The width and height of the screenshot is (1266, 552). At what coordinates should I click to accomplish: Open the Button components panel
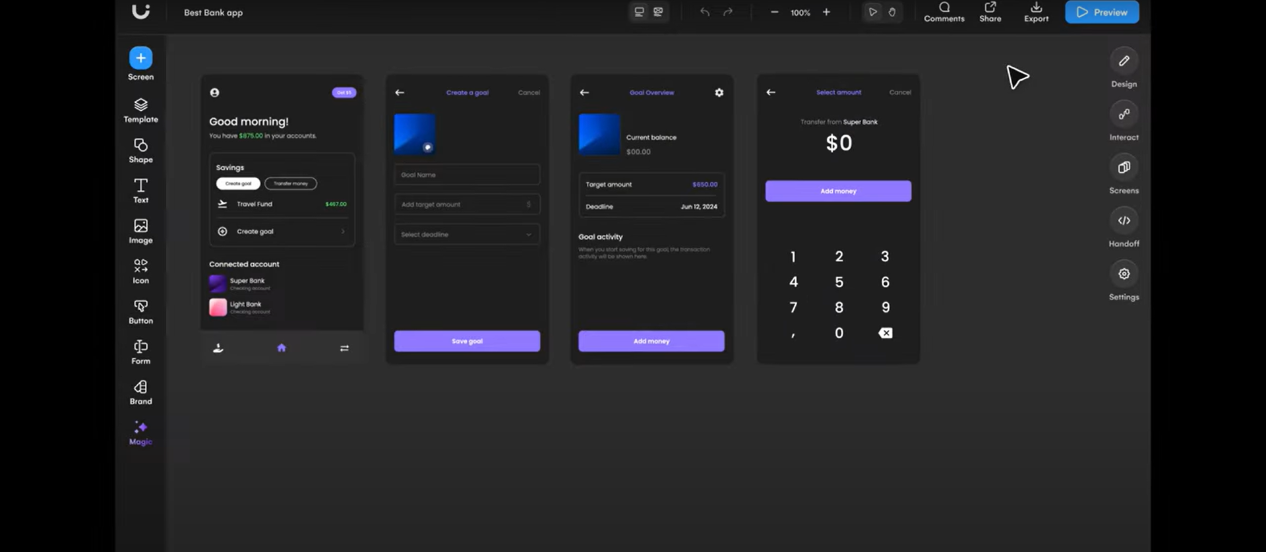(x=141, y=312)
